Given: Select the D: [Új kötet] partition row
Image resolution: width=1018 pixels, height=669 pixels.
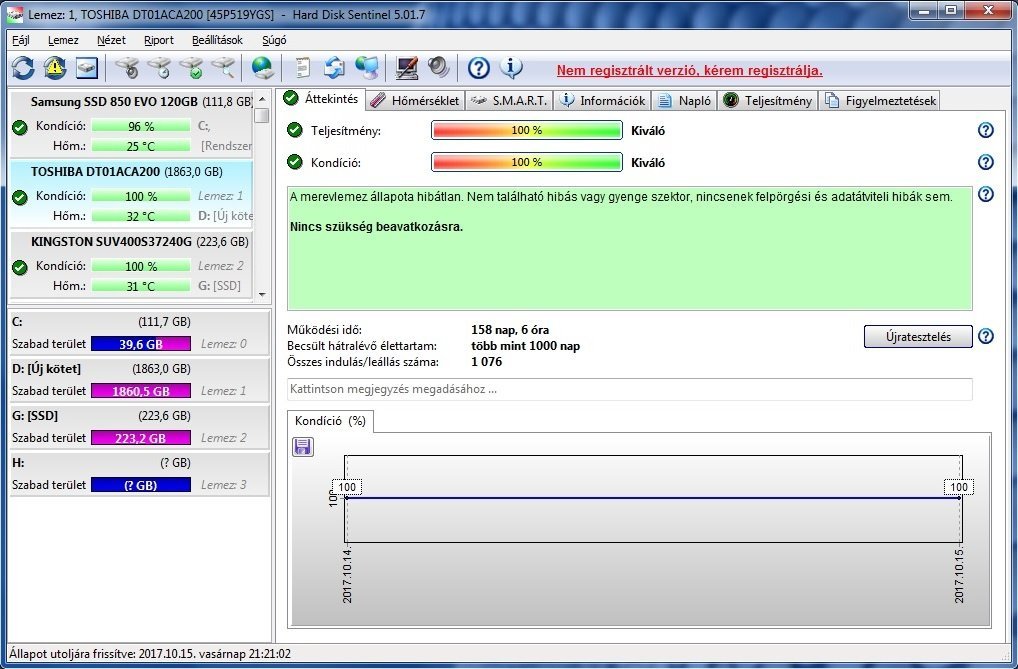Looking at the screenshot, I should click(x=140, y=380).
